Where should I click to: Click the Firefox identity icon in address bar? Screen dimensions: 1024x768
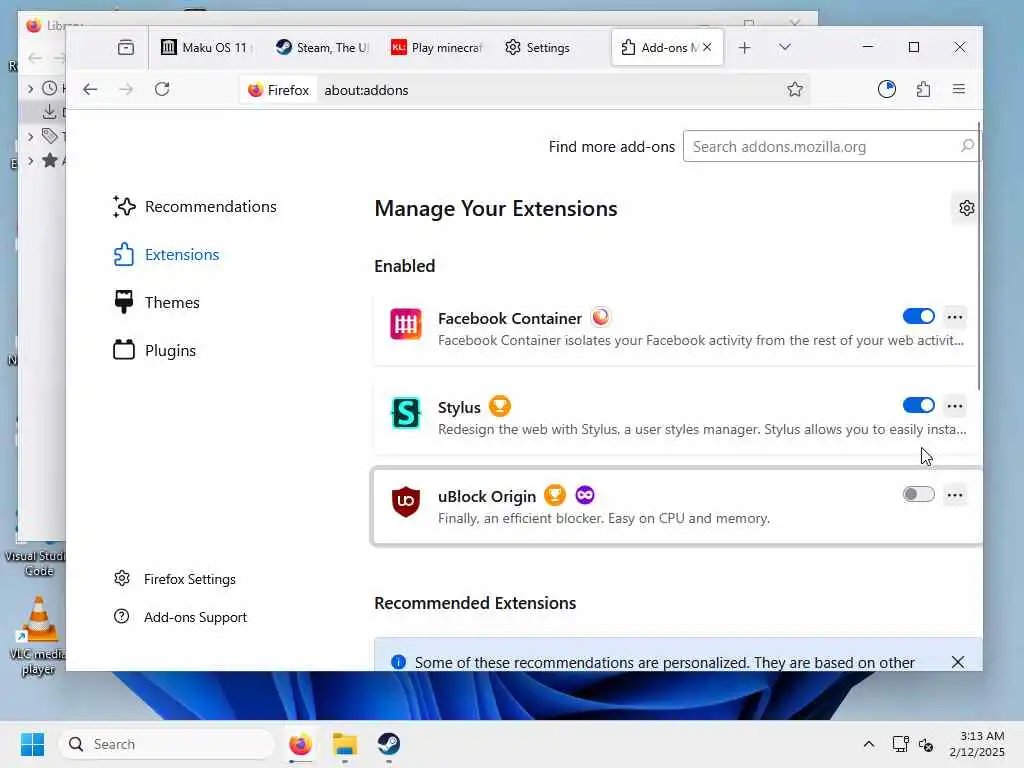coord(279,90)
